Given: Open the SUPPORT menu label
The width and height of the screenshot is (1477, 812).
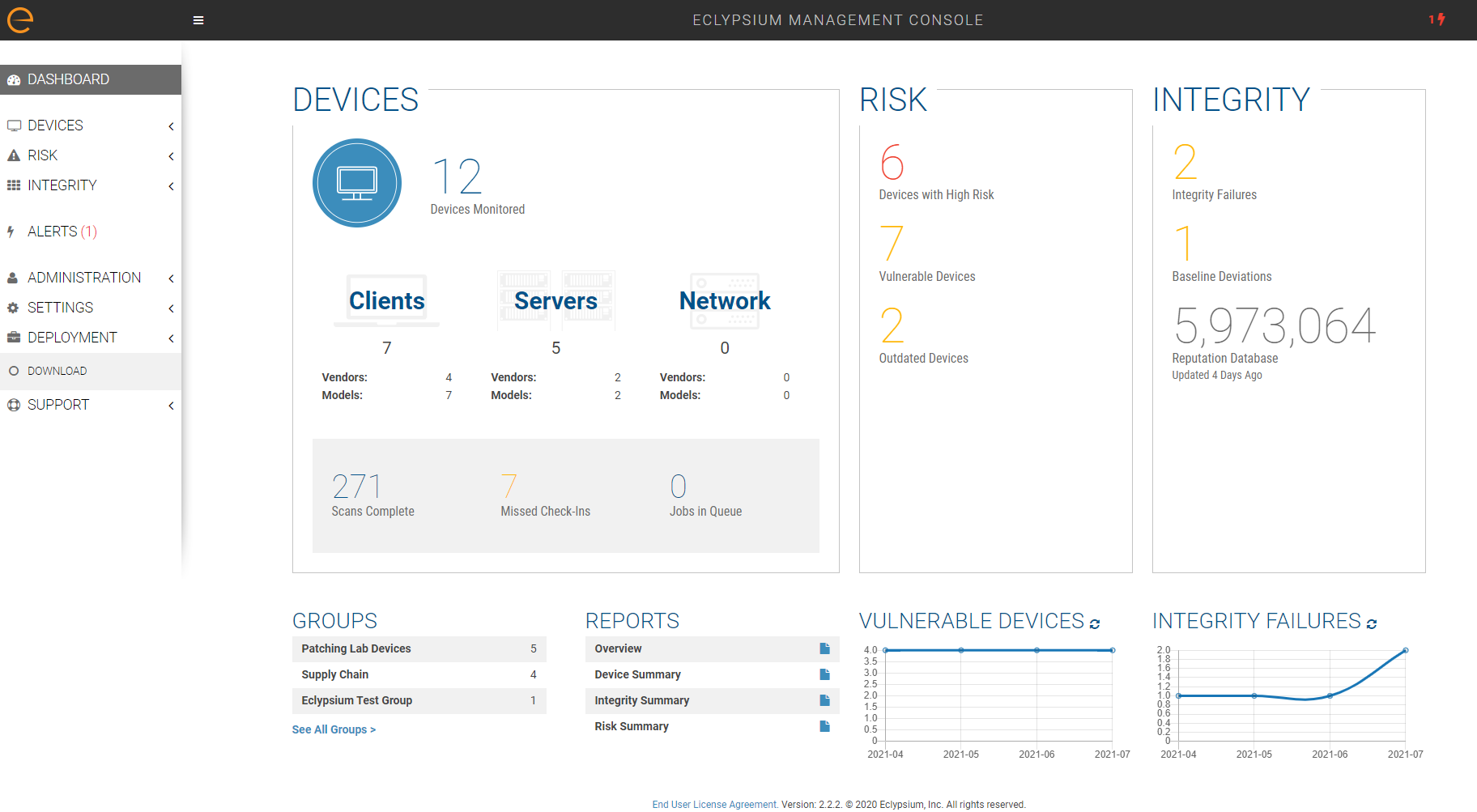Looking at the screenshot, I should [58, 405].
